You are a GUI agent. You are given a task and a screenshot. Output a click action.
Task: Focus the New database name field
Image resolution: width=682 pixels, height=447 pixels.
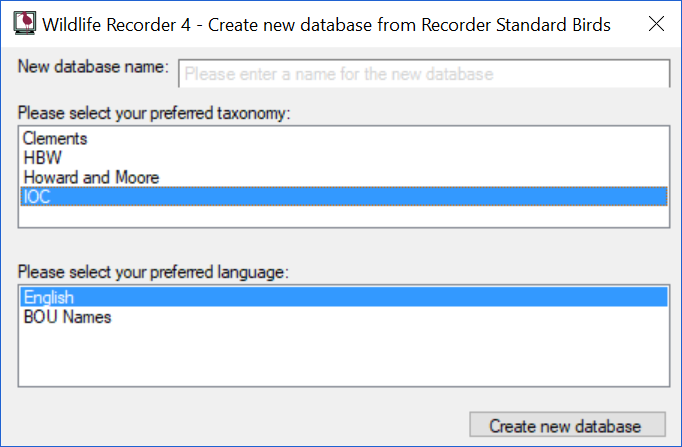[x=424, y=74]
